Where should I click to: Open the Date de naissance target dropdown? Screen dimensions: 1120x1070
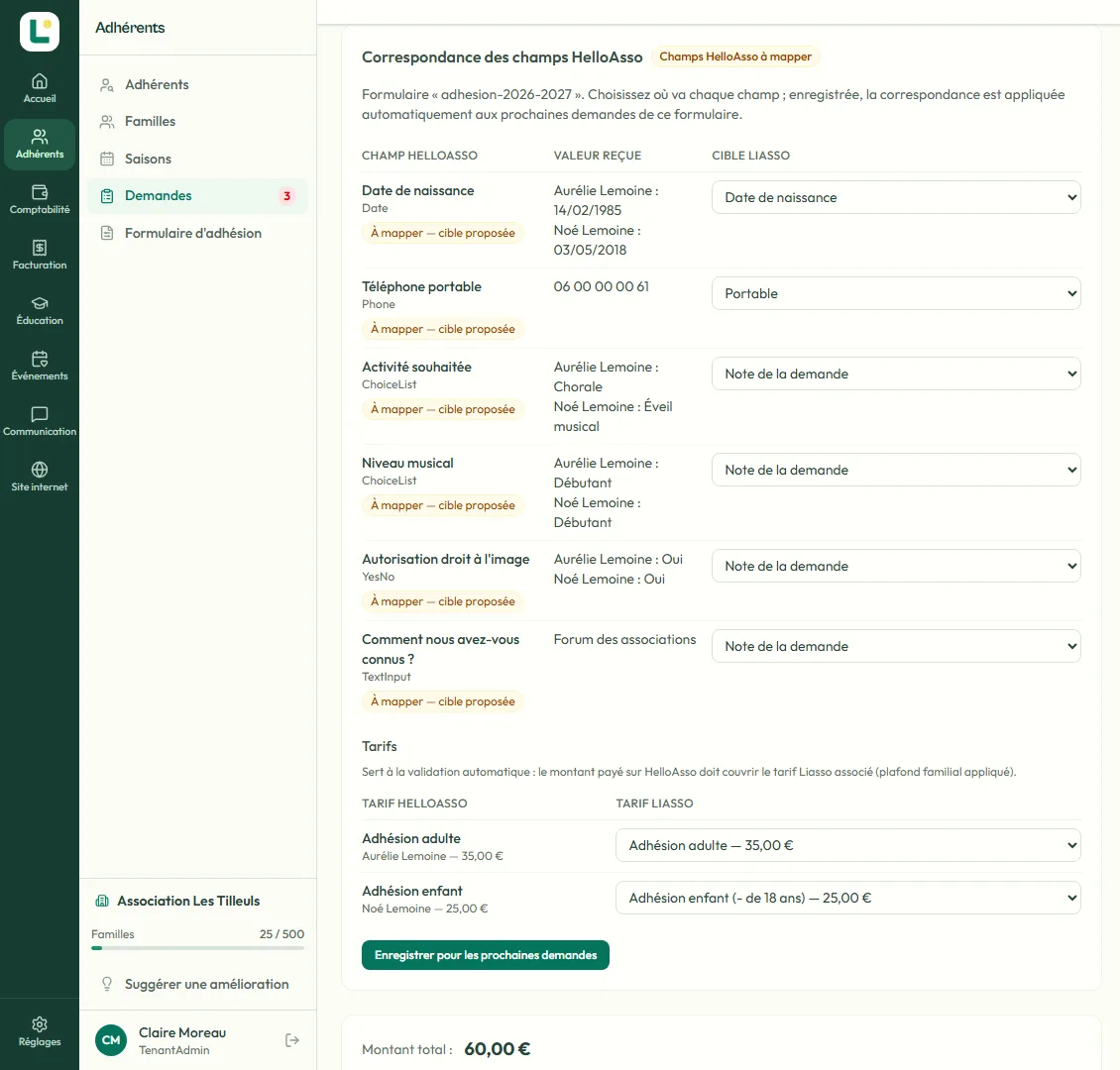(x=896, y=197)
